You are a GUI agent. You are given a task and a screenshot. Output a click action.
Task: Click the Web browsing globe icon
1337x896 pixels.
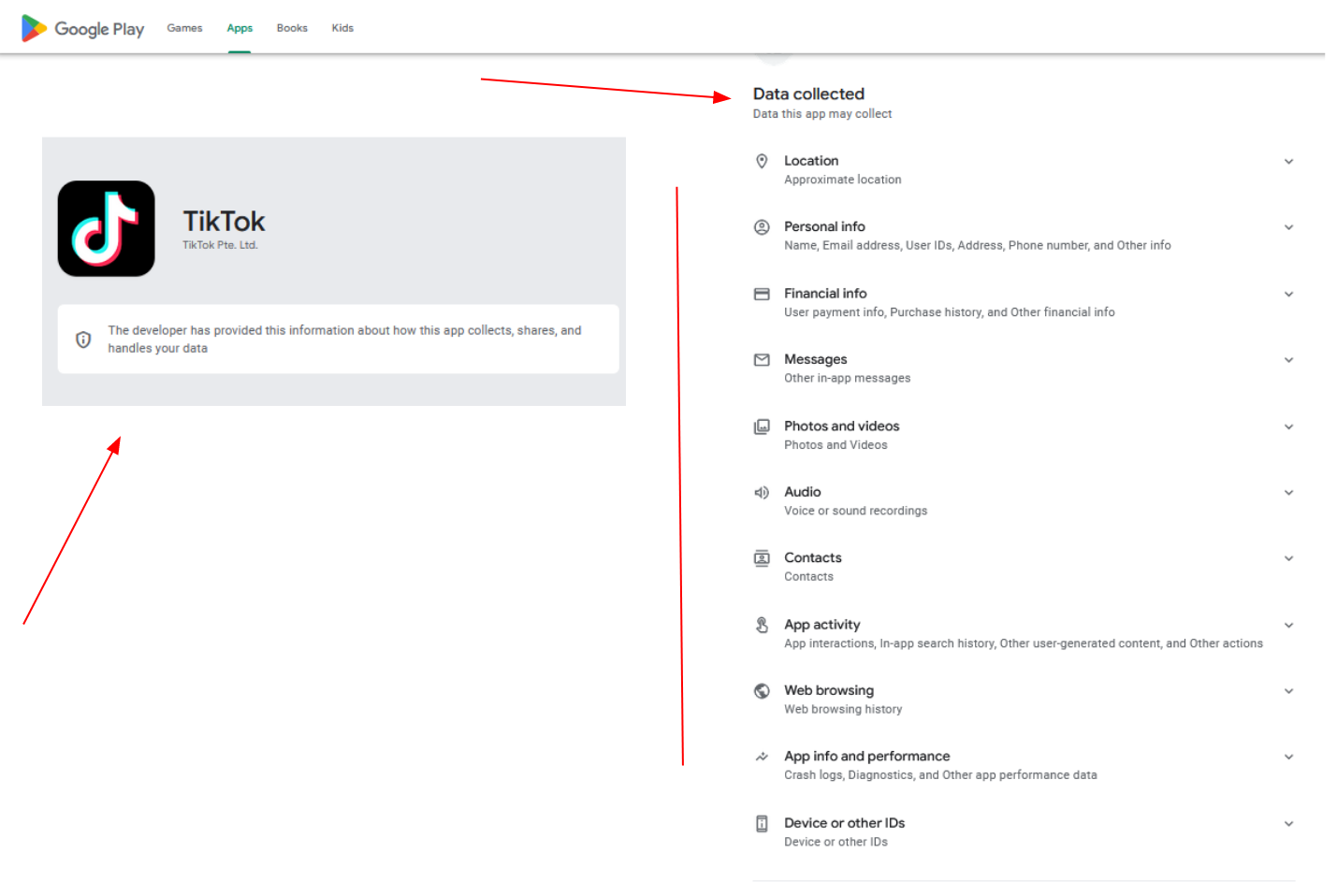coord(762,691)
